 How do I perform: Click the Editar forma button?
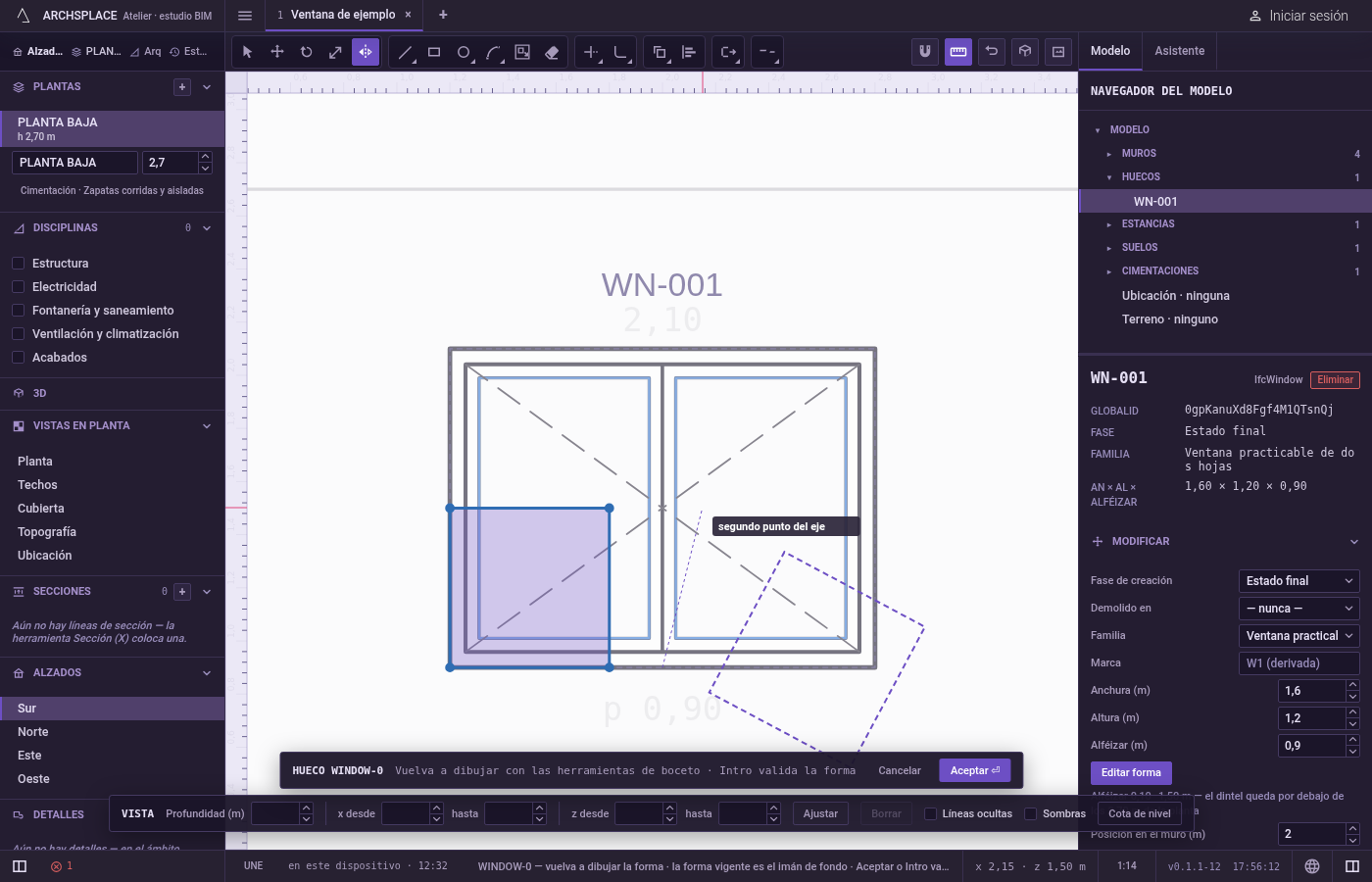1131,773
